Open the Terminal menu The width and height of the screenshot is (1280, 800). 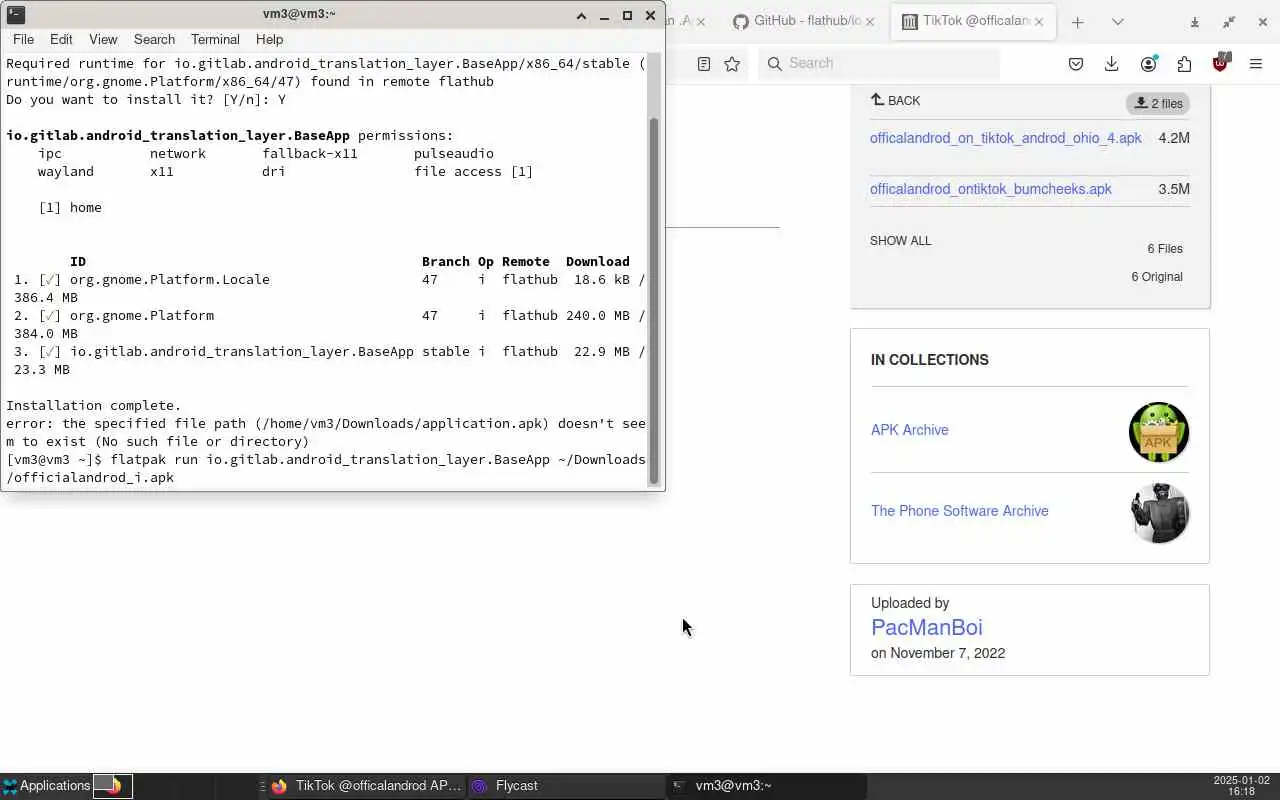[x=215, y=39]
